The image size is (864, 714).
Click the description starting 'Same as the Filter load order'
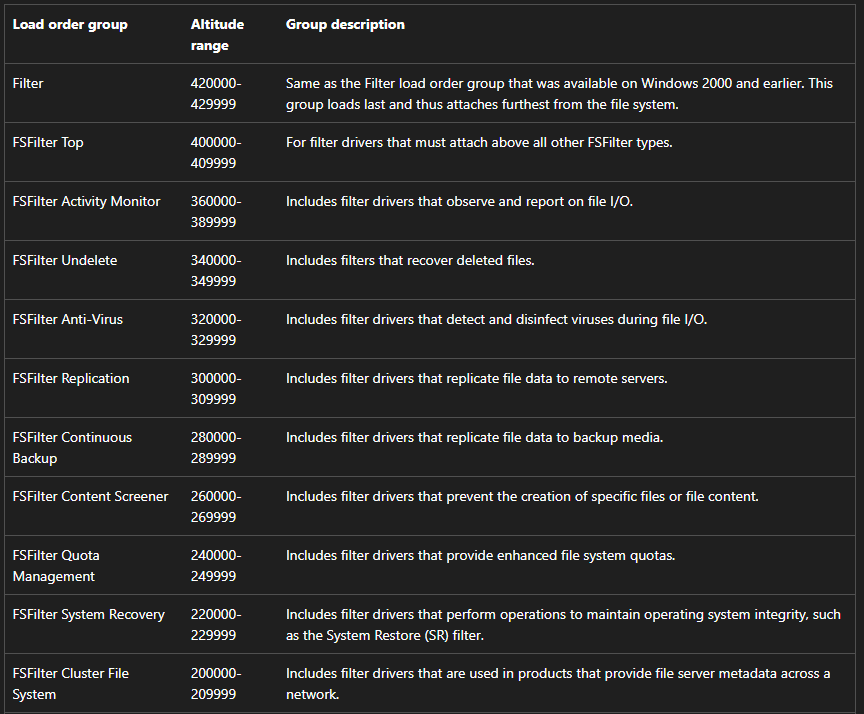[x=559, y=94]
